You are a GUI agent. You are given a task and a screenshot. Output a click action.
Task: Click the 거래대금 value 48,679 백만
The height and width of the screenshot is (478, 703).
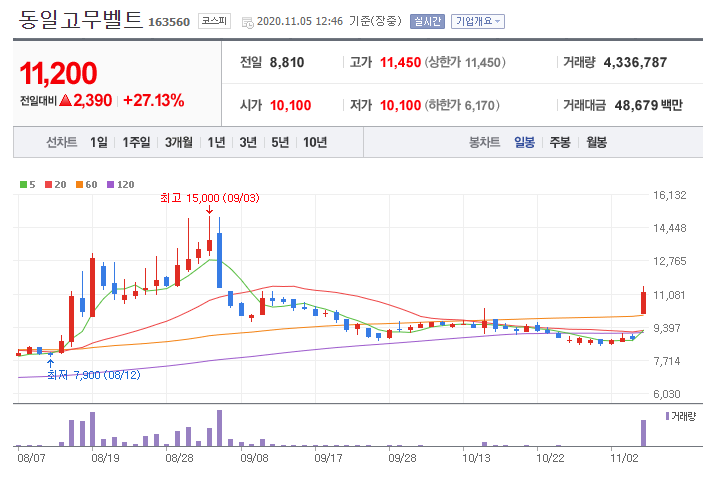coord(648,105)
